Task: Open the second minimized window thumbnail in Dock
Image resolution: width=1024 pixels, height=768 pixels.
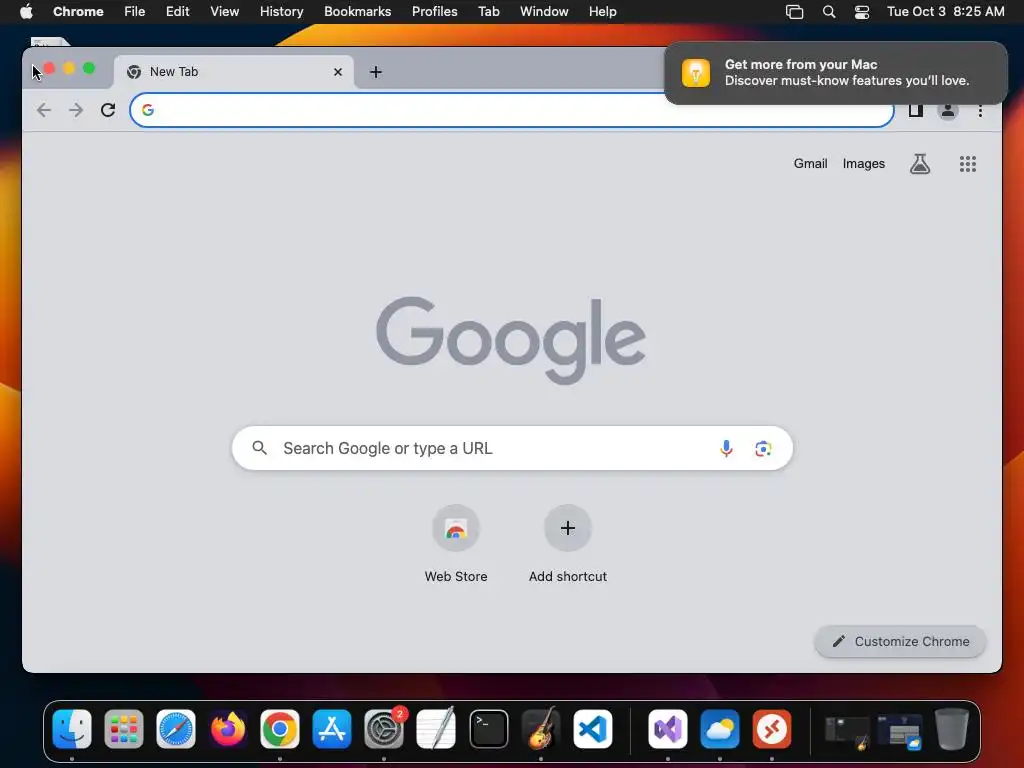Action: [x=899, y=732]
